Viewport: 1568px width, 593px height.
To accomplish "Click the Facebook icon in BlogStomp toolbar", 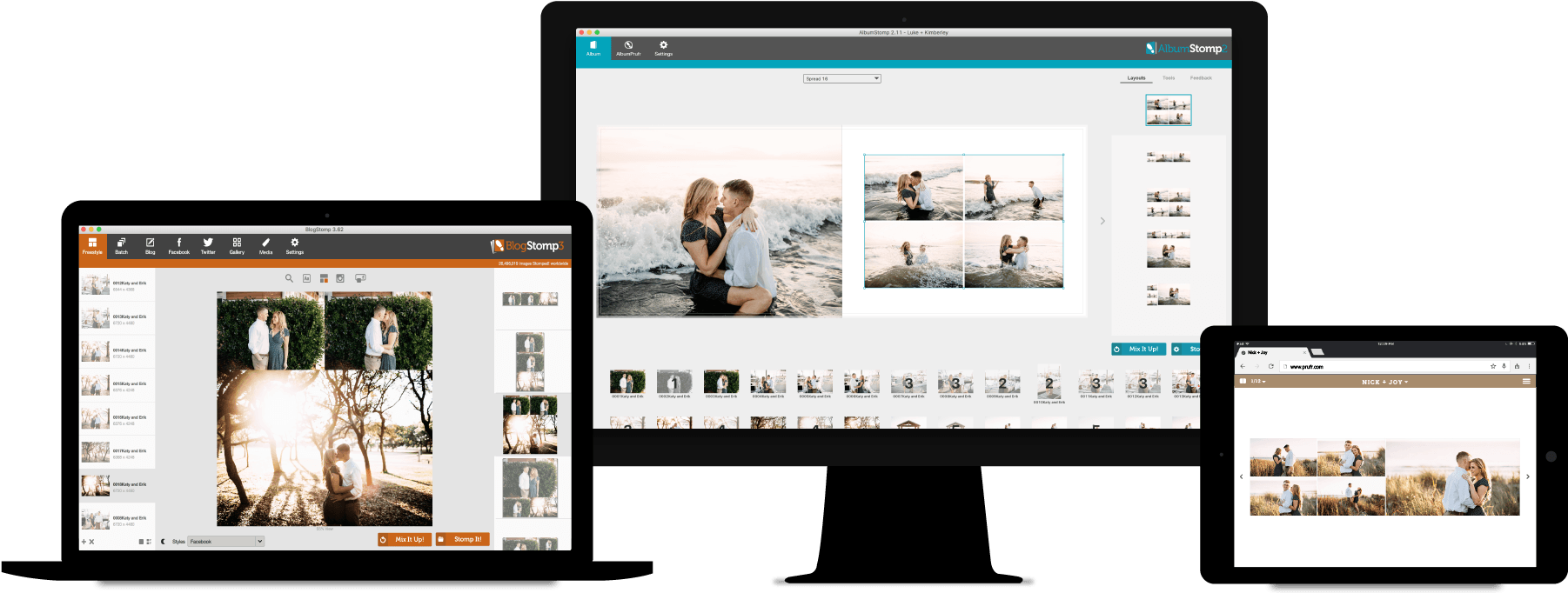I will (x=179, y=246).
